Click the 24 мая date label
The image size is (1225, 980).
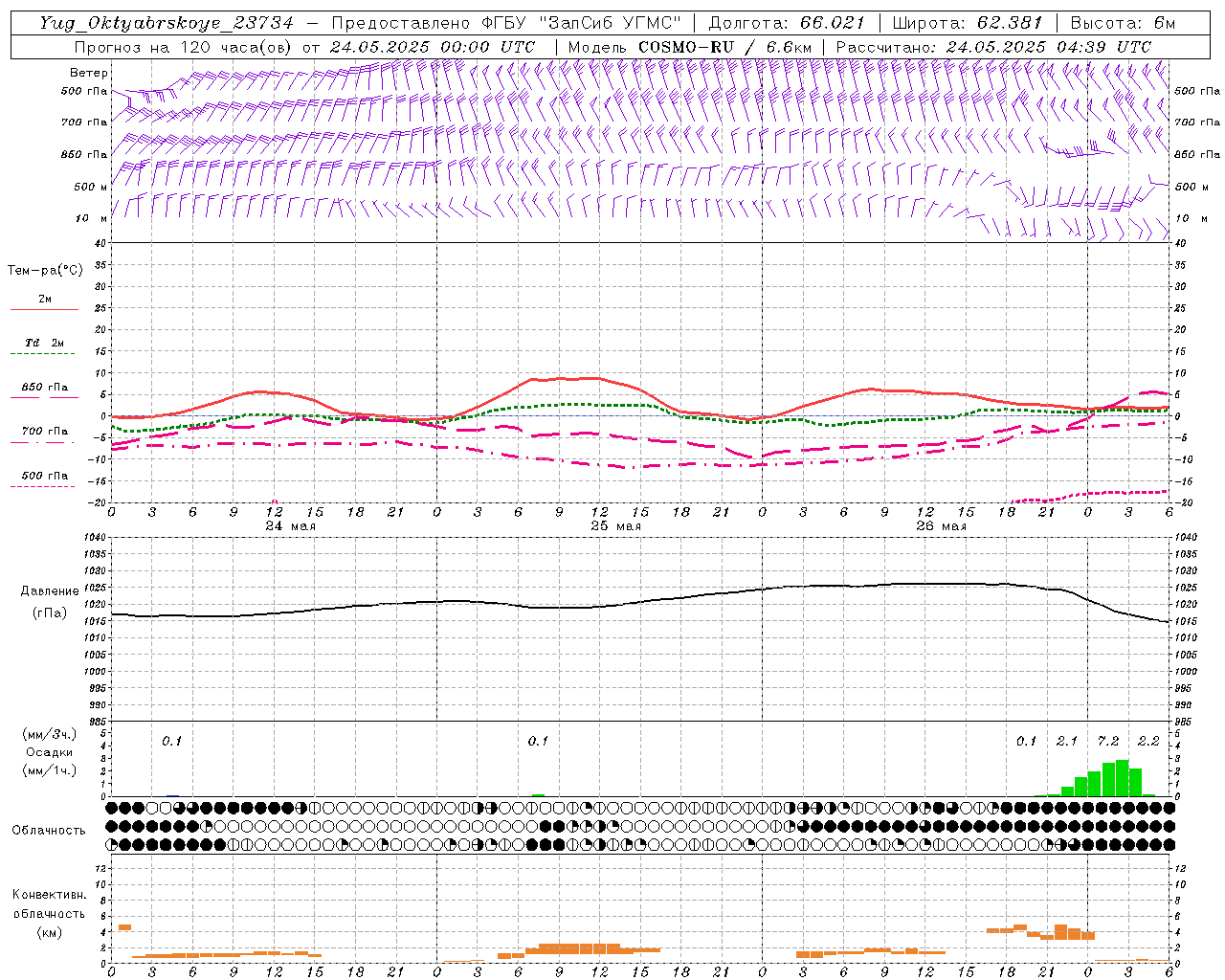pyautogui.click(x=291, y=526)
